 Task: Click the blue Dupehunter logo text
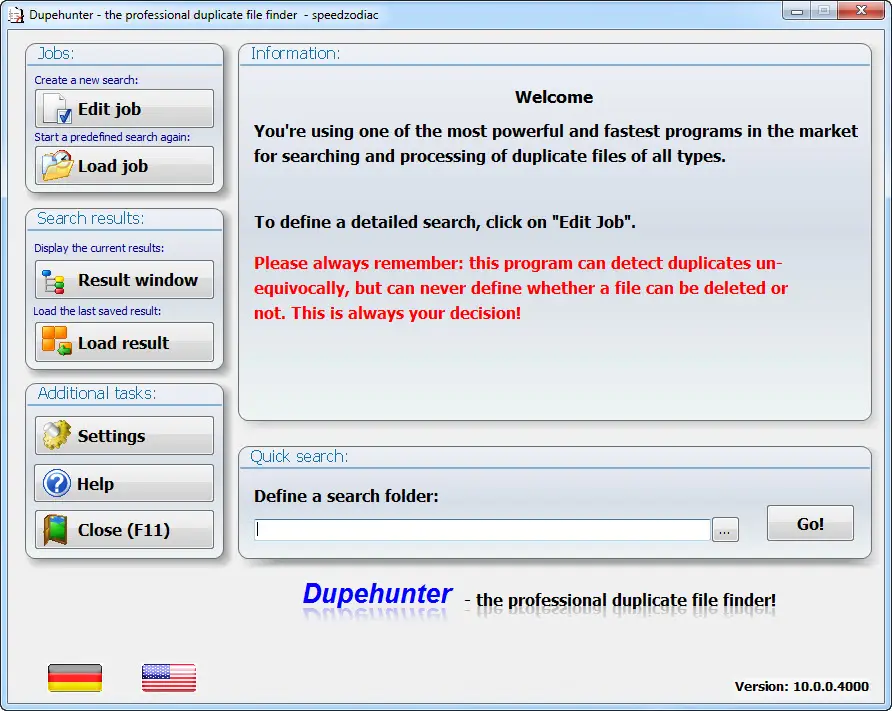[x=377, y=594]
